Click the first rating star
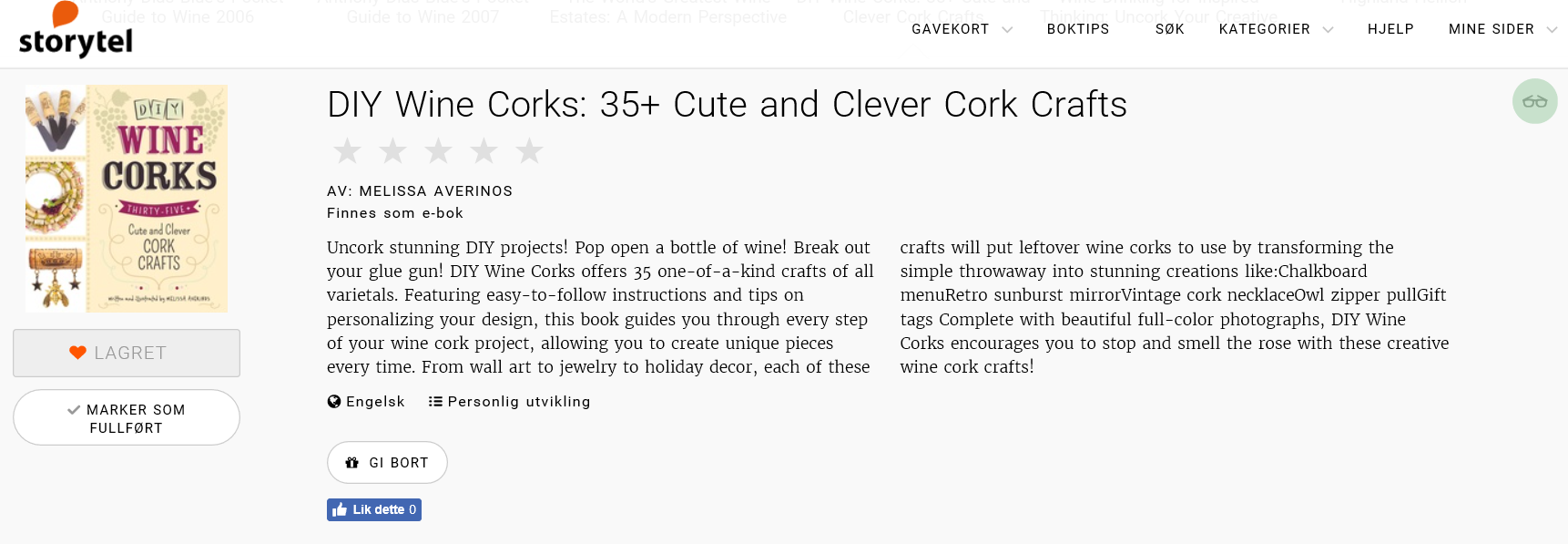Screen dimensions: 1568x544 347,151
